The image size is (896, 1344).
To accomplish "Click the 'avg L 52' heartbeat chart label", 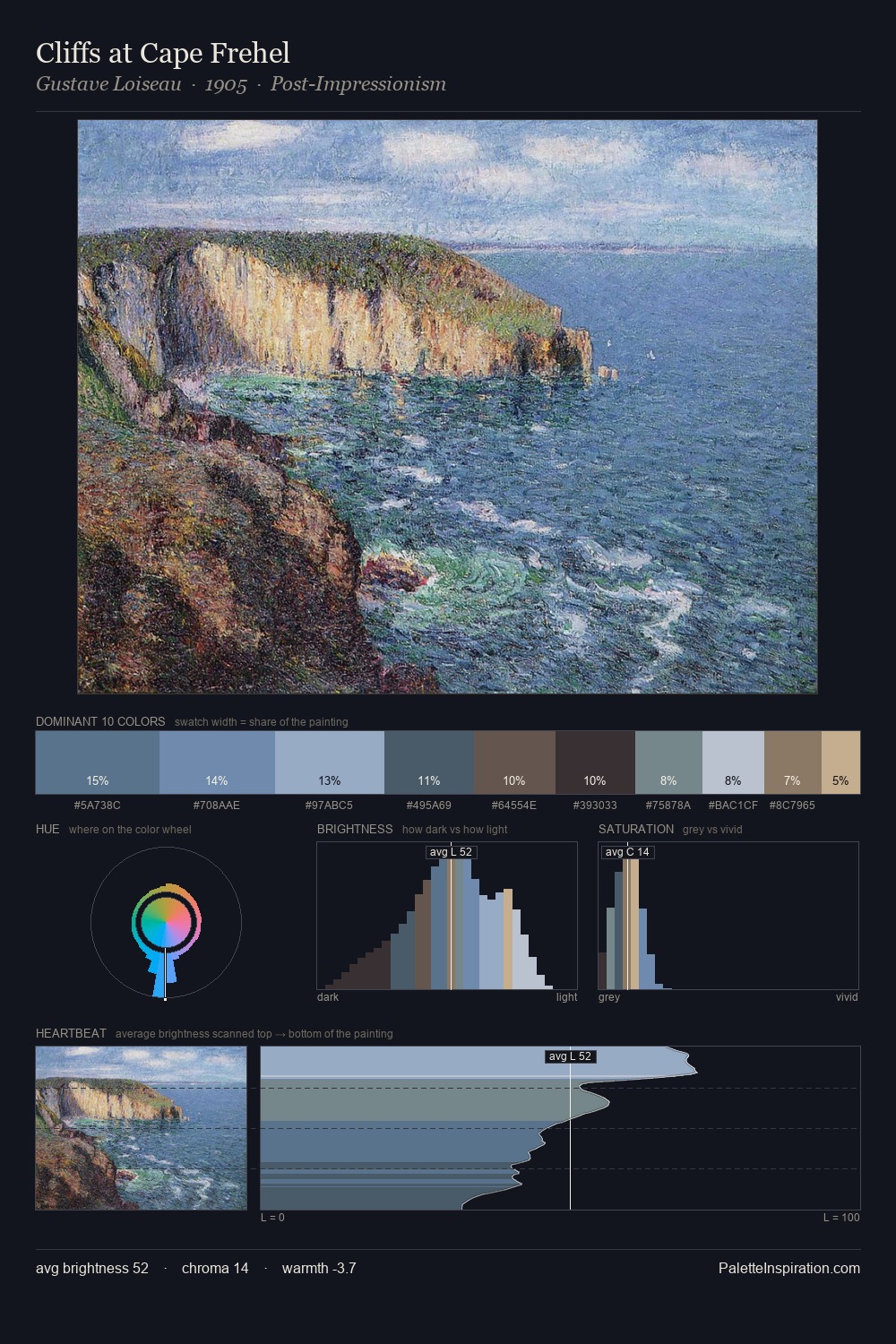I will pos(570,1056).
